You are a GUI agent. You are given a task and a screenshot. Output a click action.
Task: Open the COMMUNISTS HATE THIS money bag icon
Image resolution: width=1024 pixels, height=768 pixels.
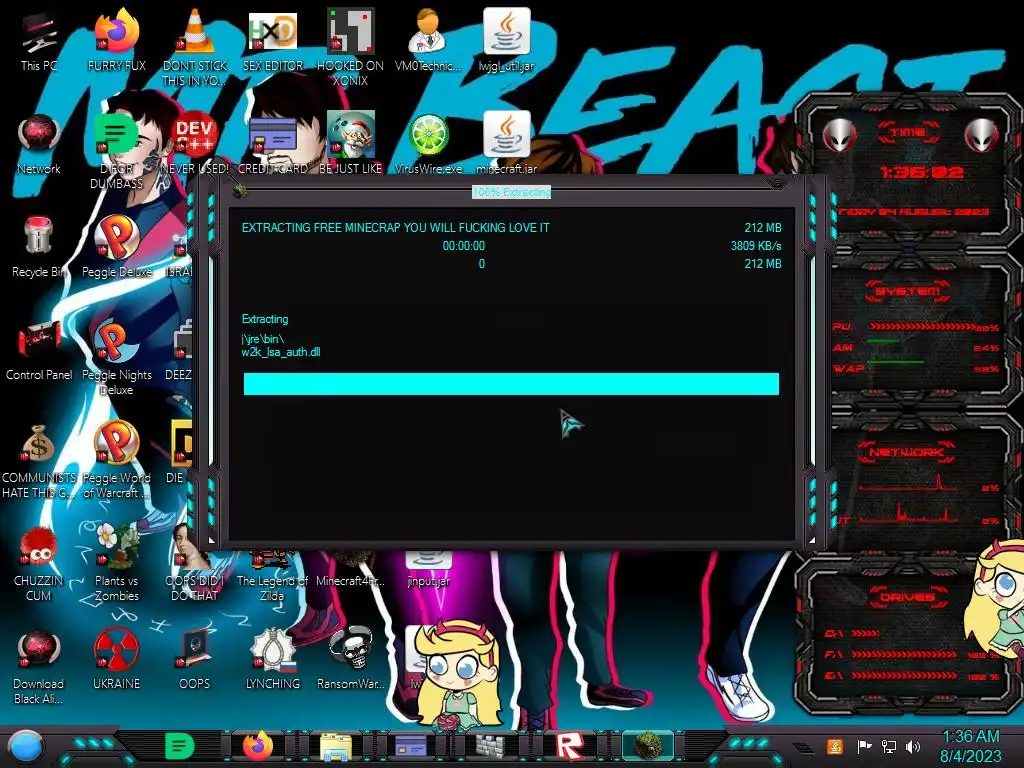pyautogui.click(x=39, y=460)
